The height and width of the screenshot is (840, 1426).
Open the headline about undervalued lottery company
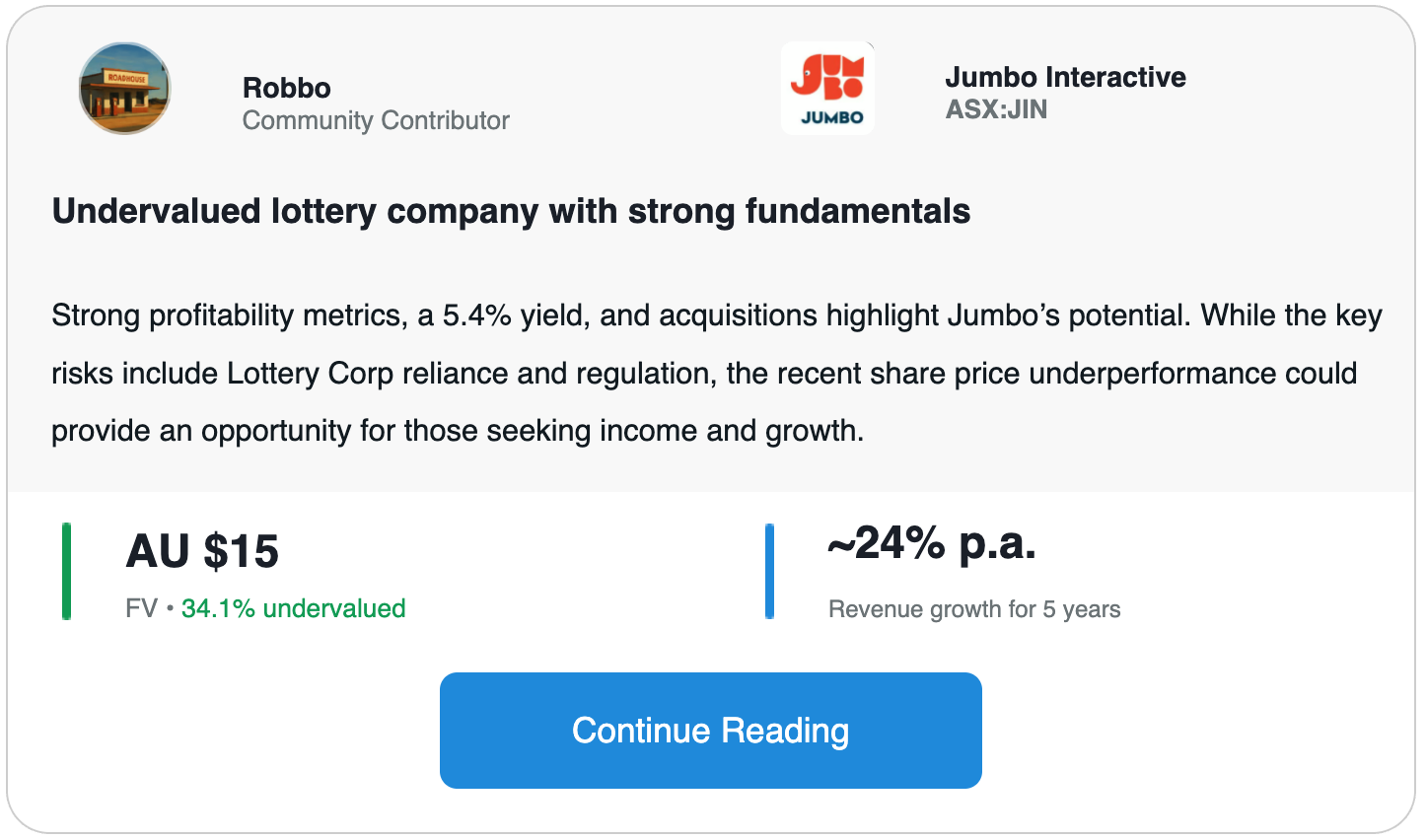(511, 211)
